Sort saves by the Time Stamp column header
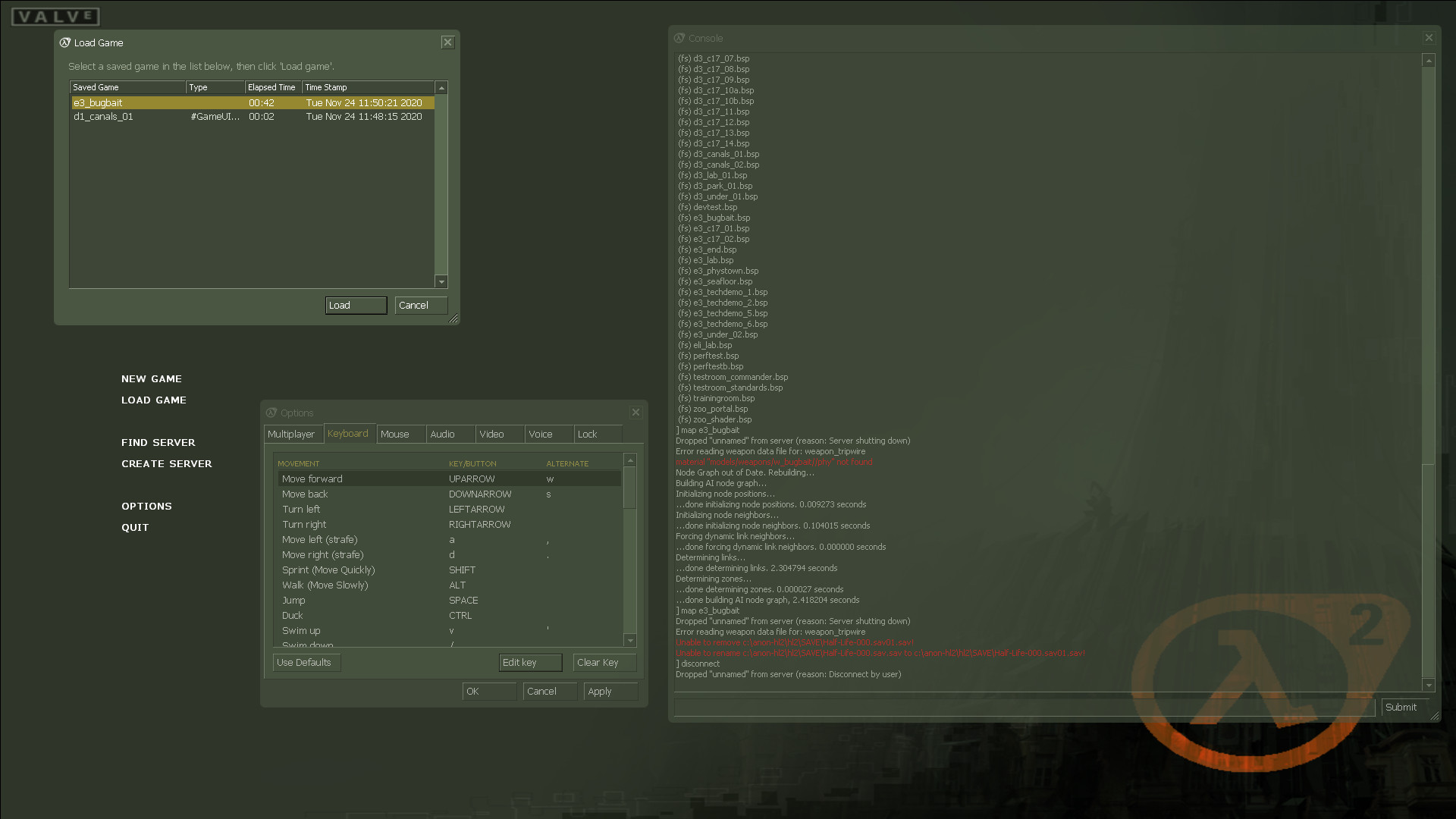 pos(326,86)
